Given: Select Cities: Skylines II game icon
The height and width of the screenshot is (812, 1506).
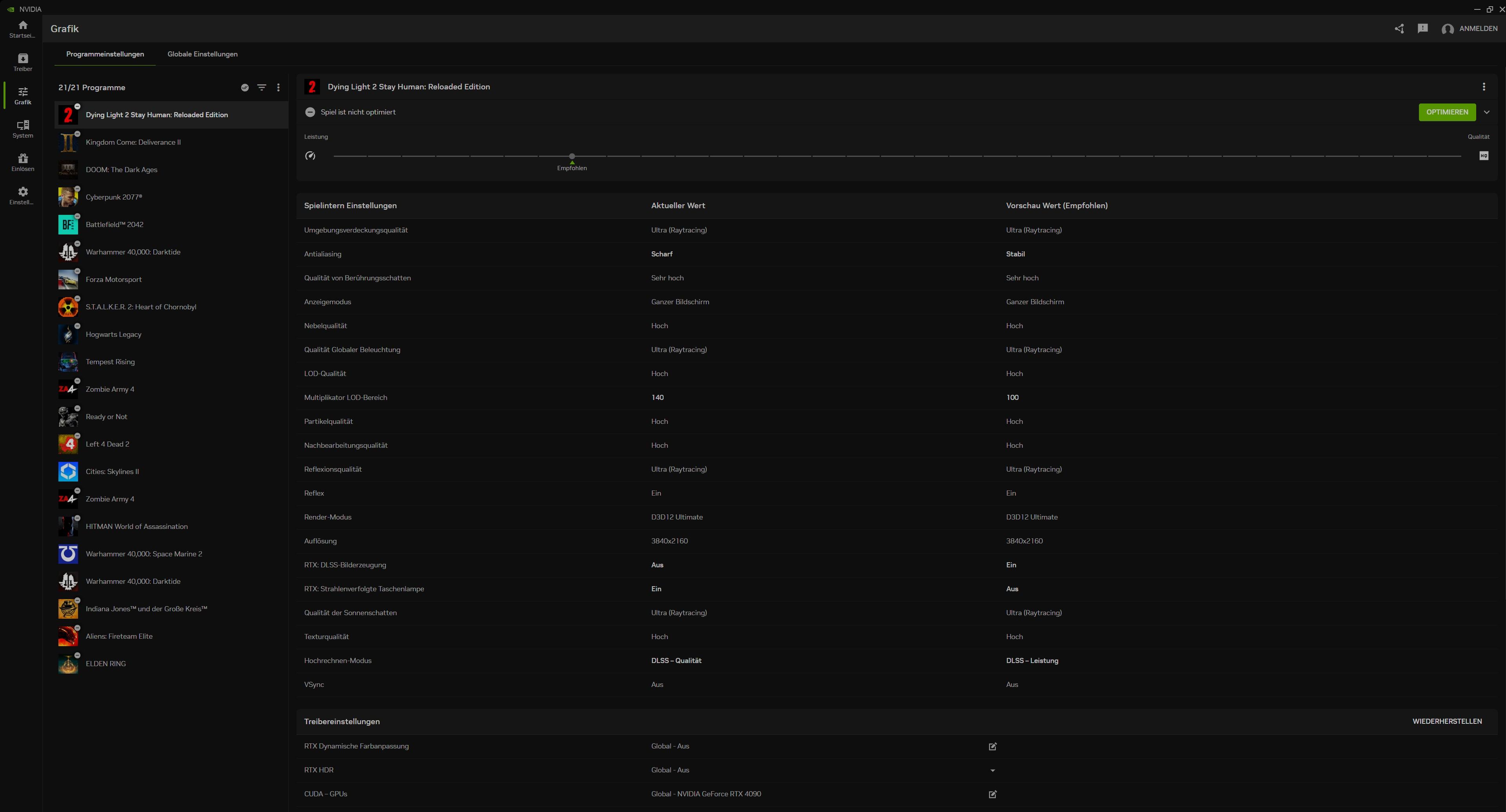Looking at the screenshot, I should pos(68,472).
